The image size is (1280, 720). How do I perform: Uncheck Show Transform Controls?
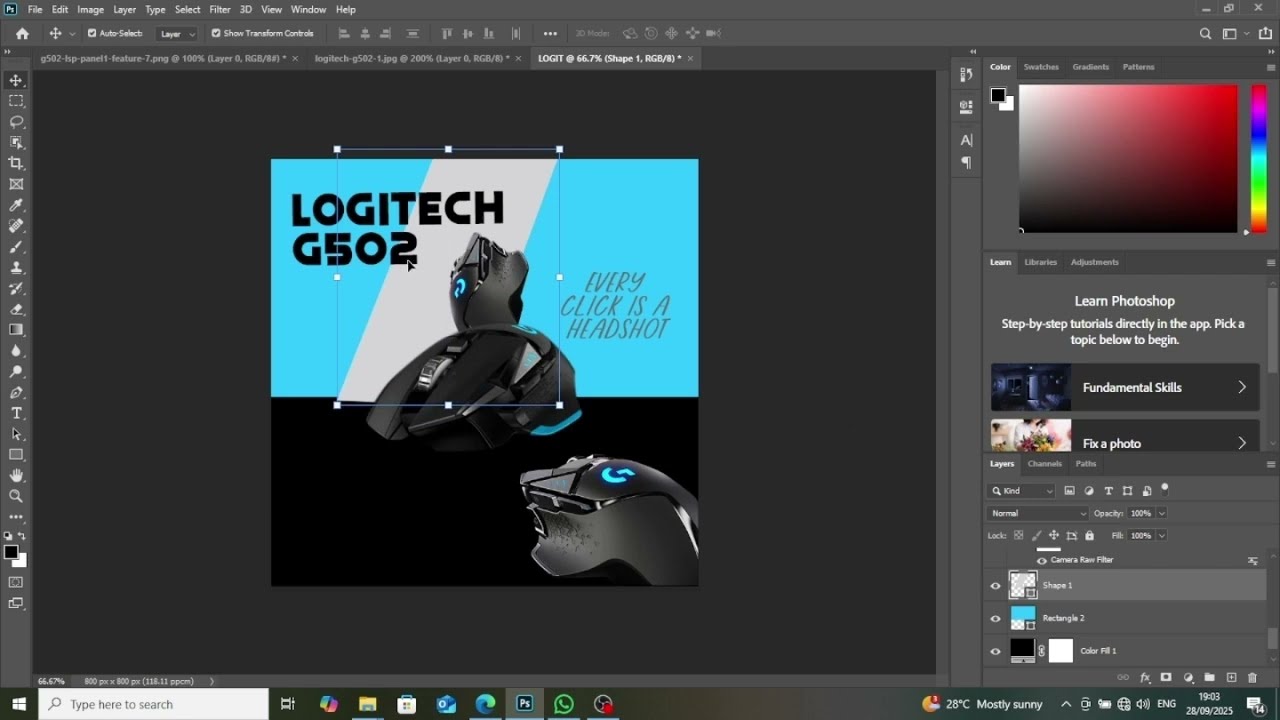coord(216,33)
